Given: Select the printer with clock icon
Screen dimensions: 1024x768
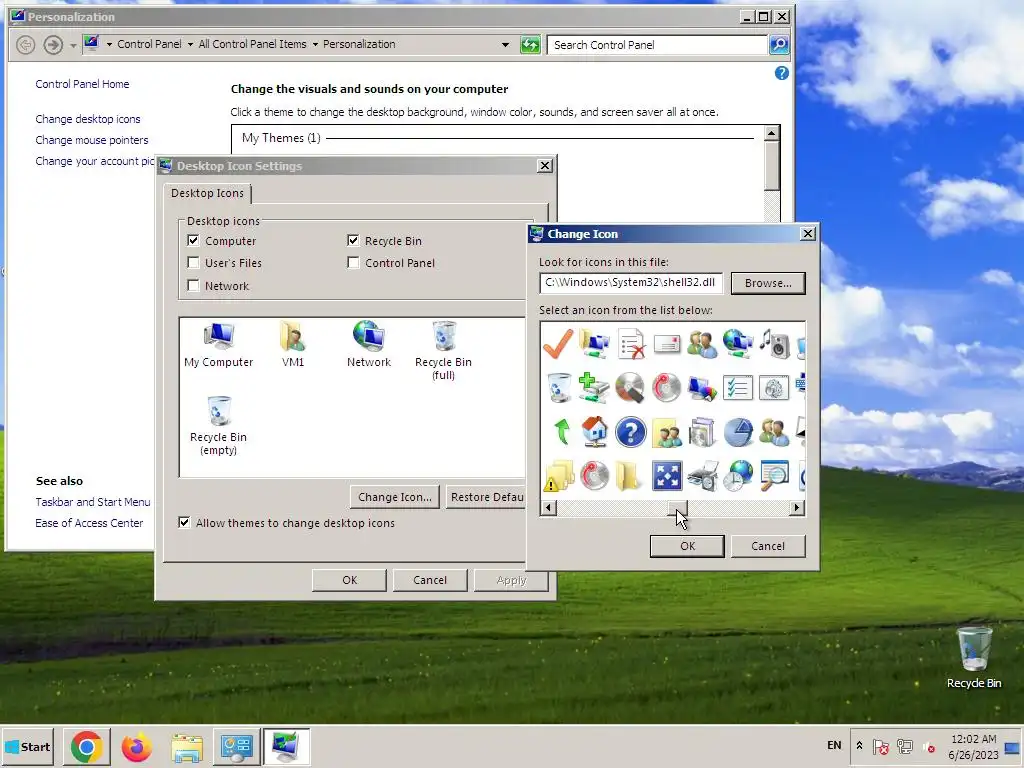Looking at the screenshot, I should pyautogui.click(x=703, y=476).
